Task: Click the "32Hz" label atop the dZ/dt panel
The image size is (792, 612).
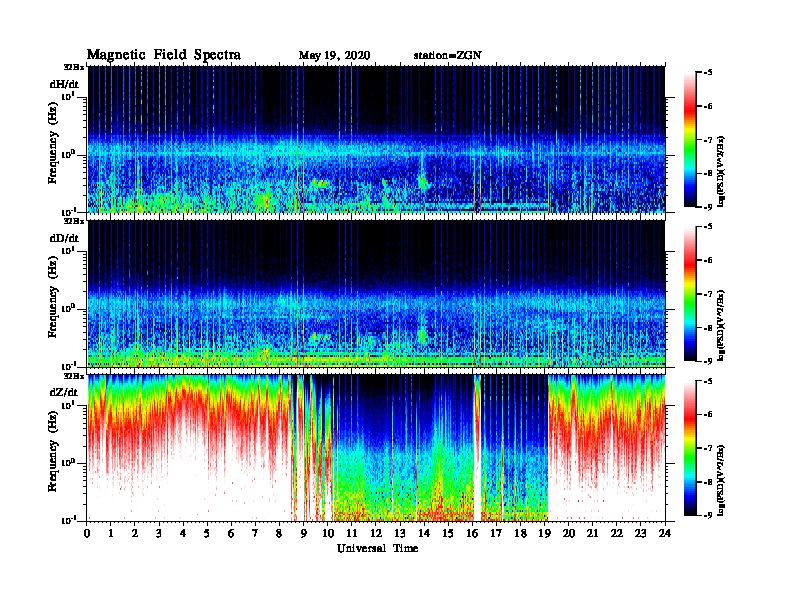Action: click(74, 376)
